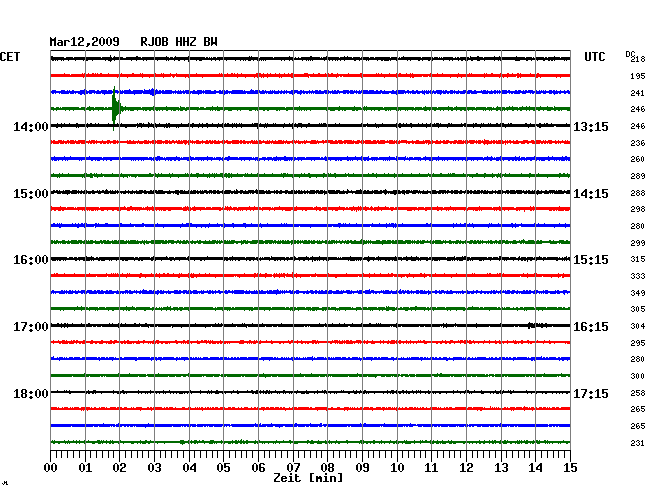Click the DC value 349
This screenshot has height=494, width=650.
coord(638,293)
